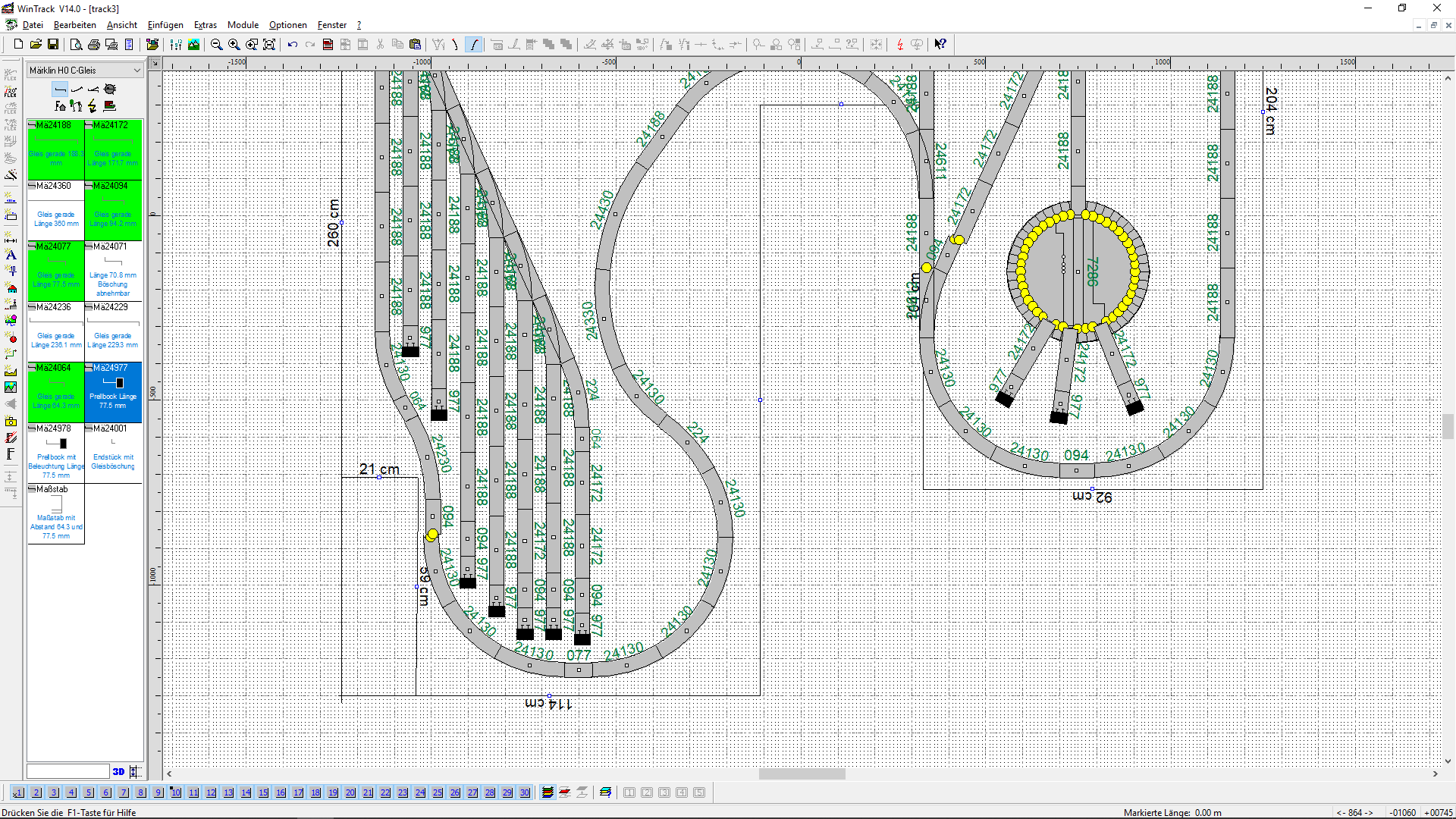Select track piece Mä24071
1456x819 pixels.
pyautogui.click(x=113, y=271)
